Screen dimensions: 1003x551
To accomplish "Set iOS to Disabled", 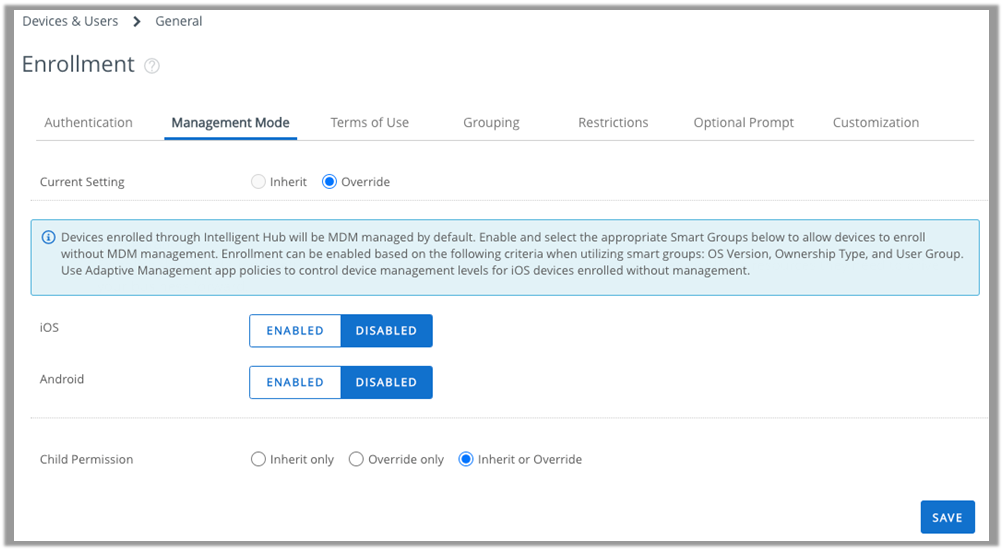I will [x=386, y=331].
